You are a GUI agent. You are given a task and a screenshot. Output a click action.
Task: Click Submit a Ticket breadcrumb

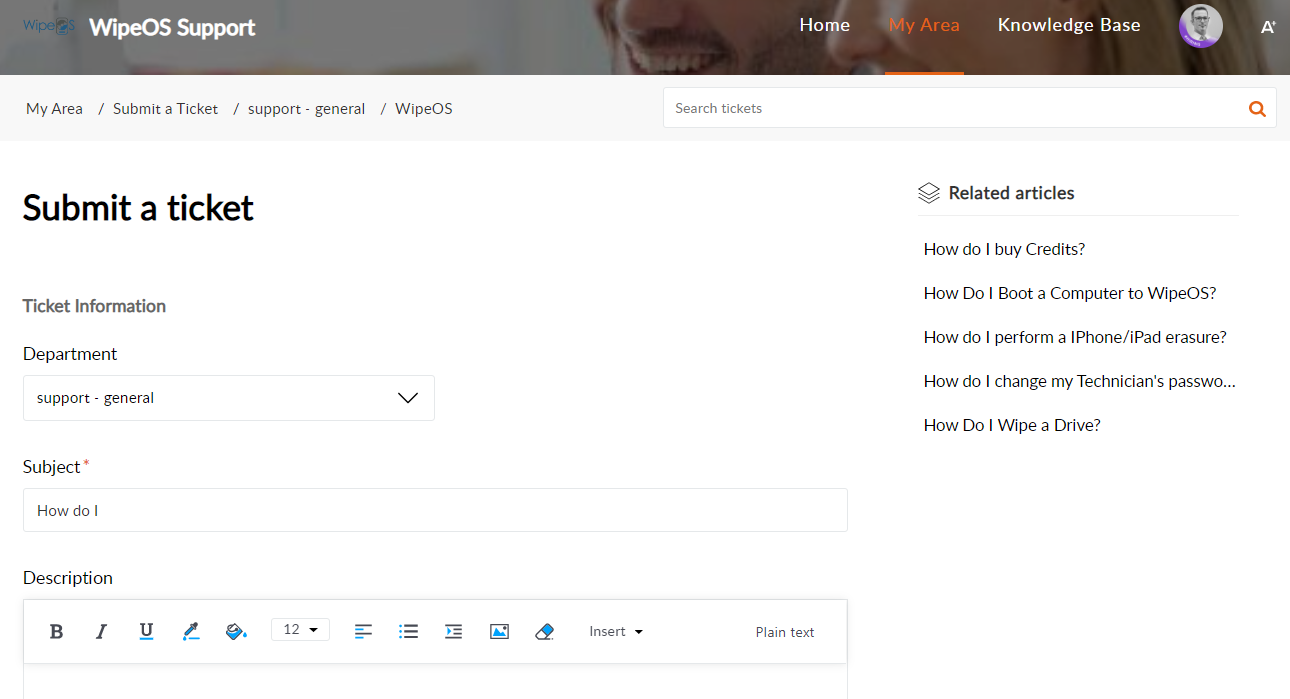pyautogui.click(x=165, y=108)
